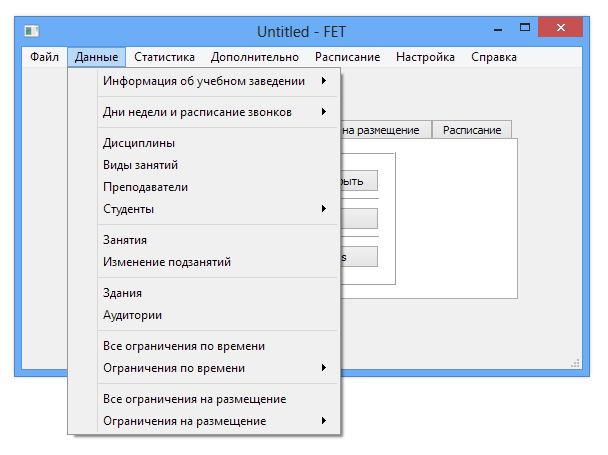This screenshot has height=455, width=608.
Task: Open the Справка menu
Action: (494, 57)
